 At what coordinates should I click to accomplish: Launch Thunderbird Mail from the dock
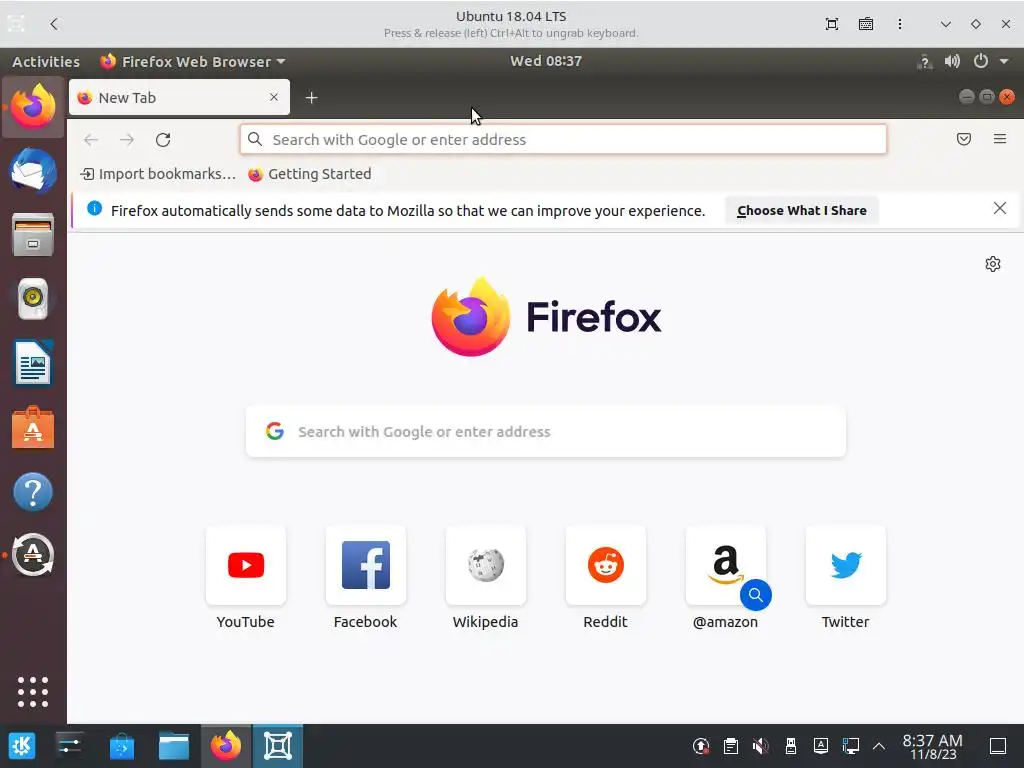coord(33,171)
